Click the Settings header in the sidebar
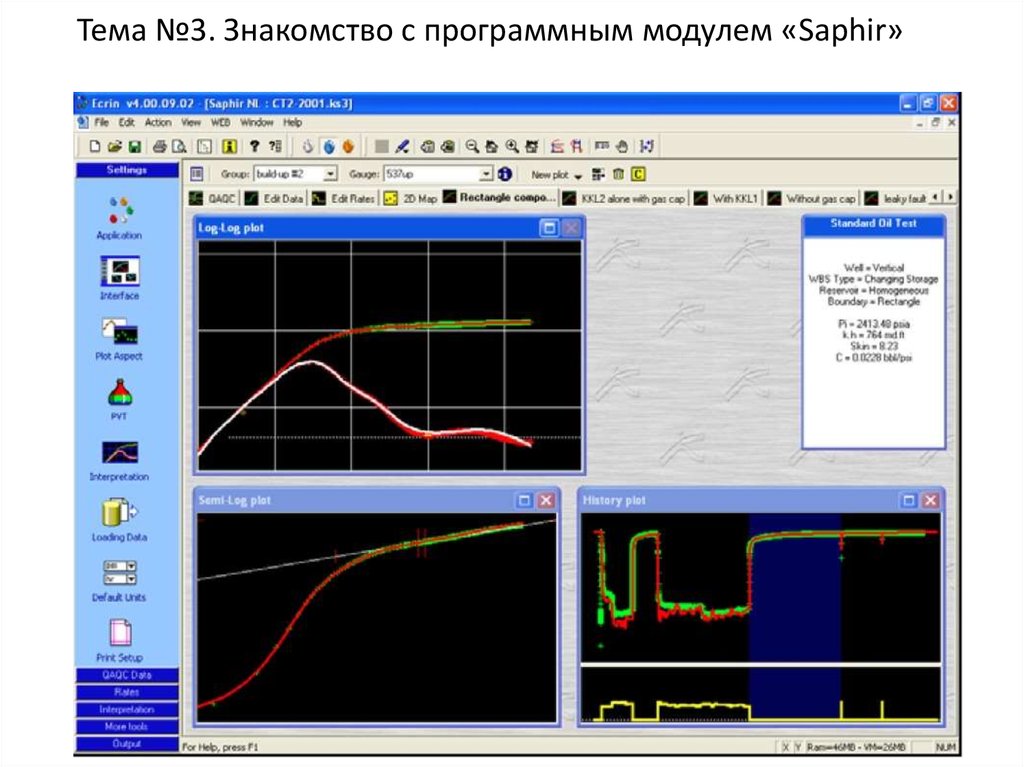 127,170
